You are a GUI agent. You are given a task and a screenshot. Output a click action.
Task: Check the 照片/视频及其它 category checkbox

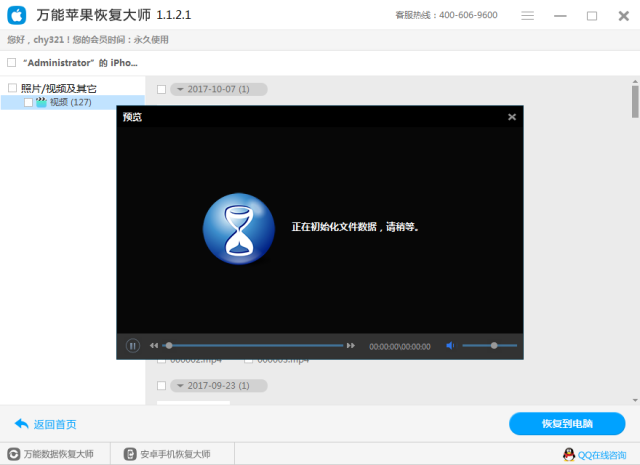[x=12, y=88]
